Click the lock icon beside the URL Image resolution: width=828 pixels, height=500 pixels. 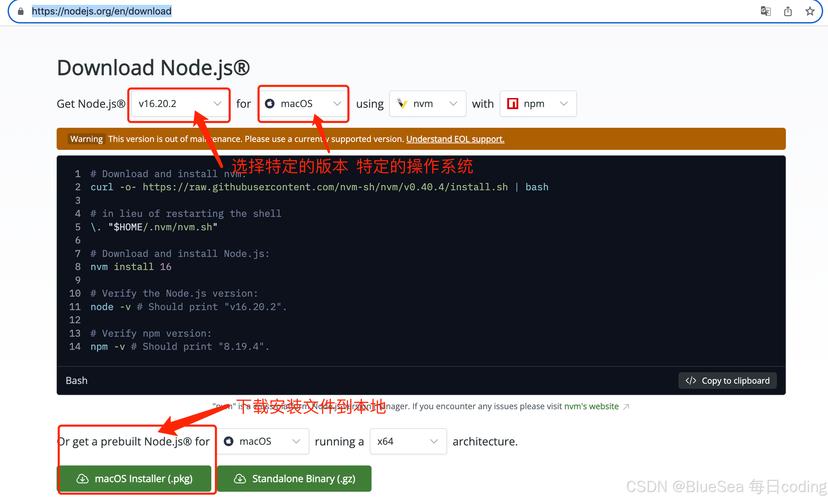(x=21, y=11)
